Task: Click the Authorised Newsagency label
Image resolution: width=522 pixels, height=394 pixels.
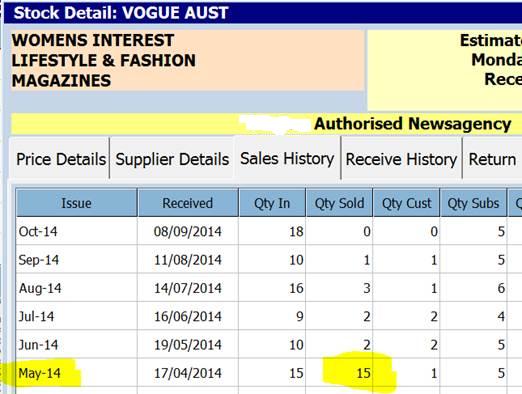Action: [413, 124]
